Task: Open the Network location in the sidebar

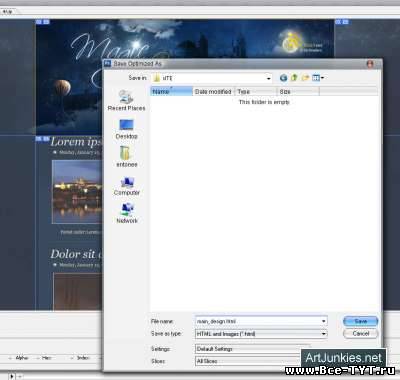Action: (x=127, y=213)
